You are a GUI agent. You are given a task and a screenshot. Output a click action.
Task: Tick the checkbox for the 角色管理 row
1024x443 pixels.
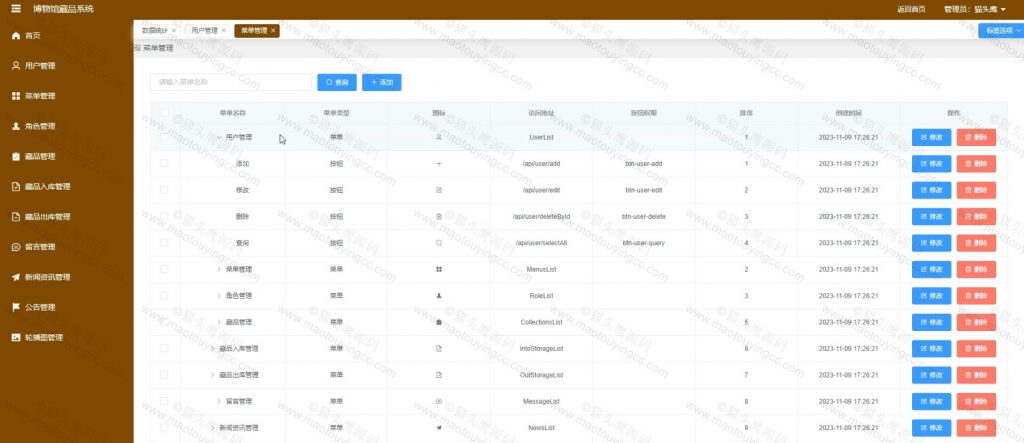165,296
